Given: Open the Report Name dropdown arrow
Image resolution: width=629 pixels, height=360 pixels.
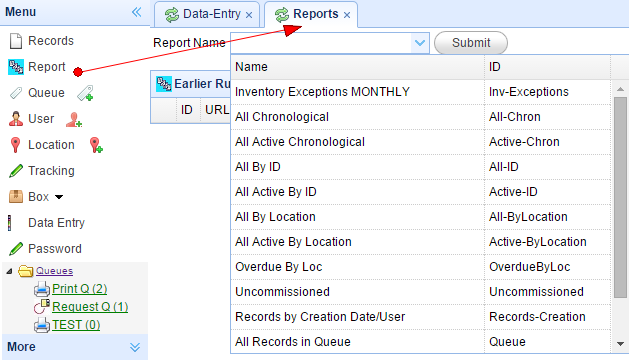Looking at the screenshot, I should point(420,43).
